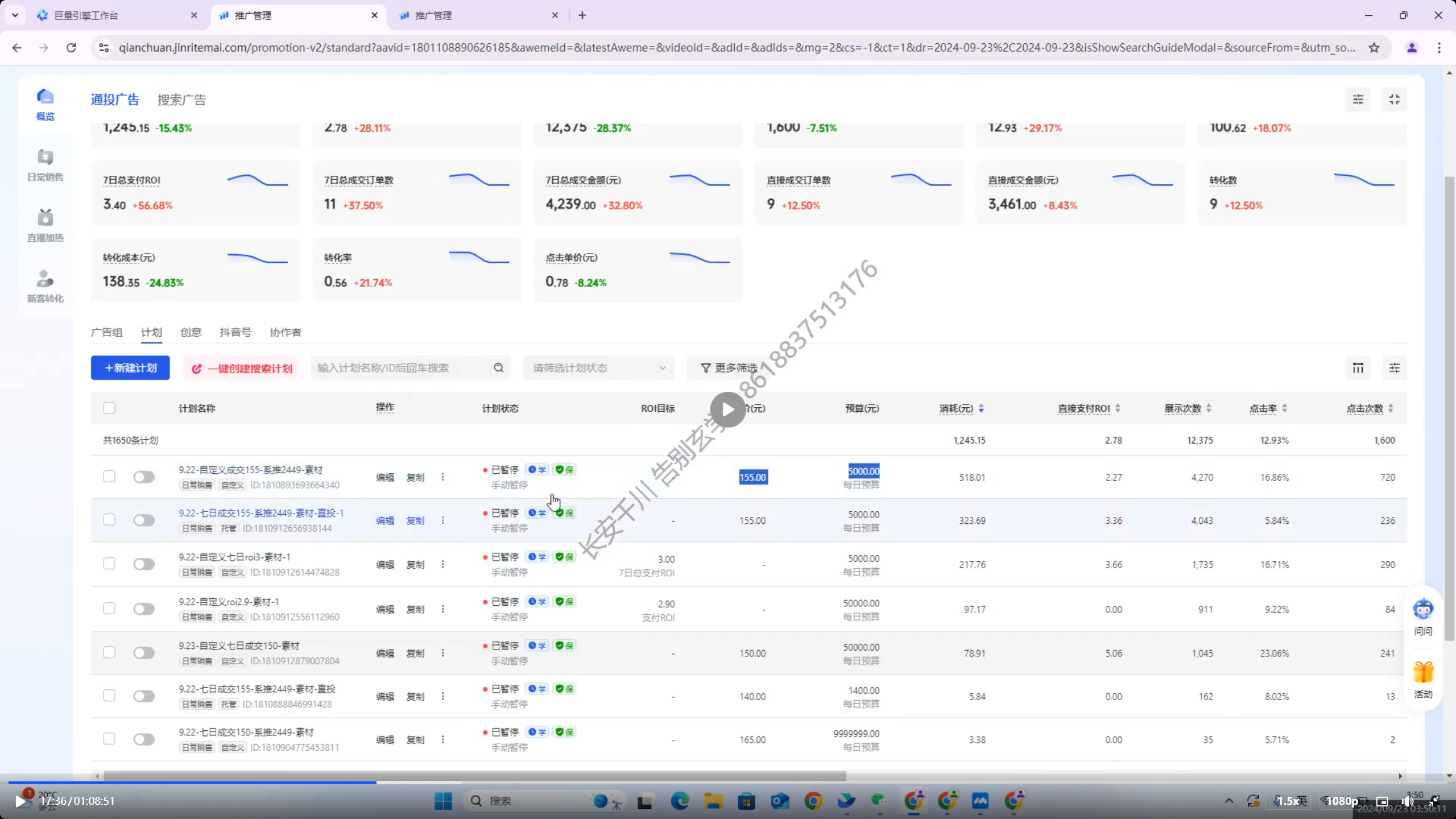Image resolution: width=1456 pixels, height=819 pixels.
Task: Expand the 请筛选计划状态 dropdown
Action: pyautogui.click(x=598, y=368)
